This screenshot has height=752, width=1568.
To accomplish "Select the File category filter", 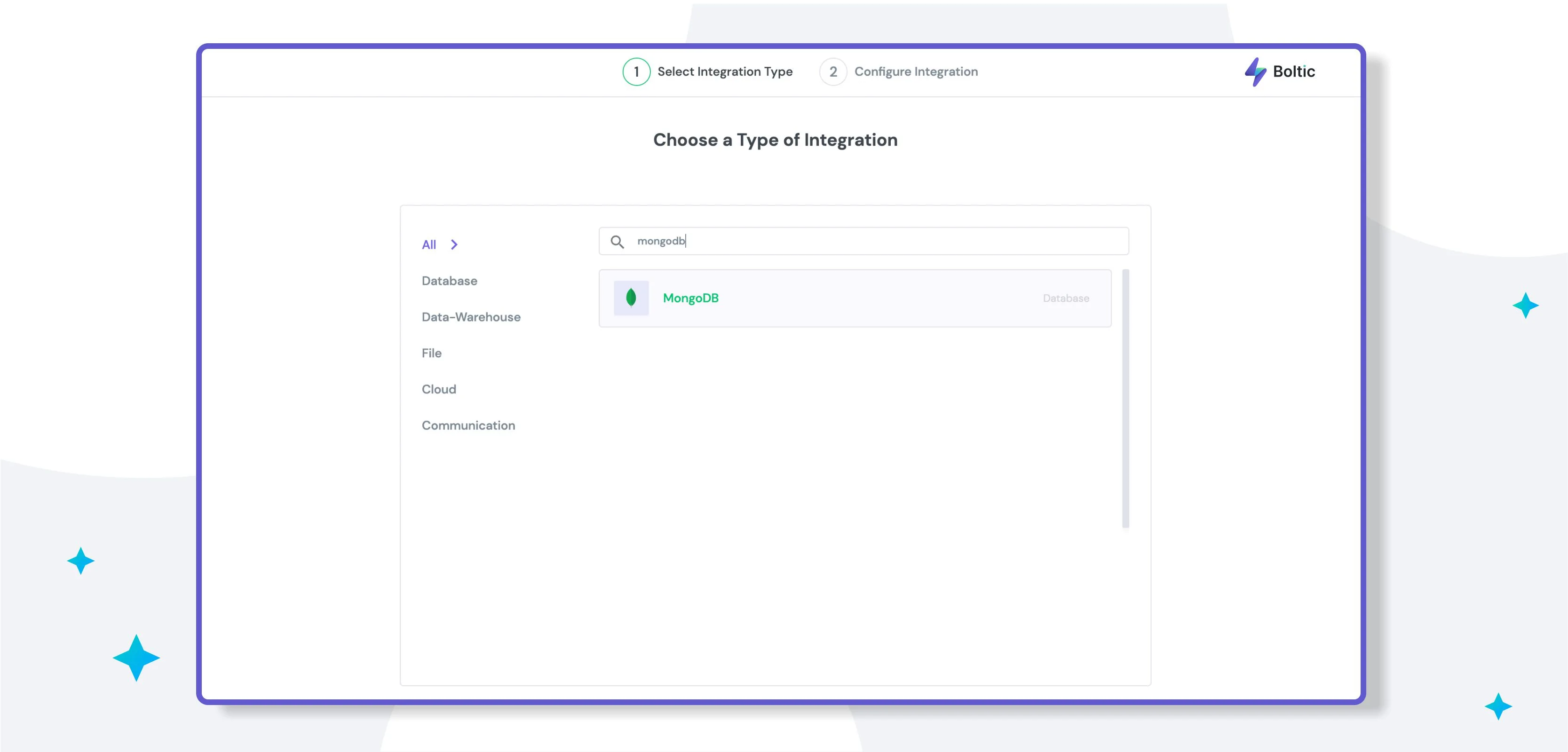I will pyautogui.click(x=431, y=353).
